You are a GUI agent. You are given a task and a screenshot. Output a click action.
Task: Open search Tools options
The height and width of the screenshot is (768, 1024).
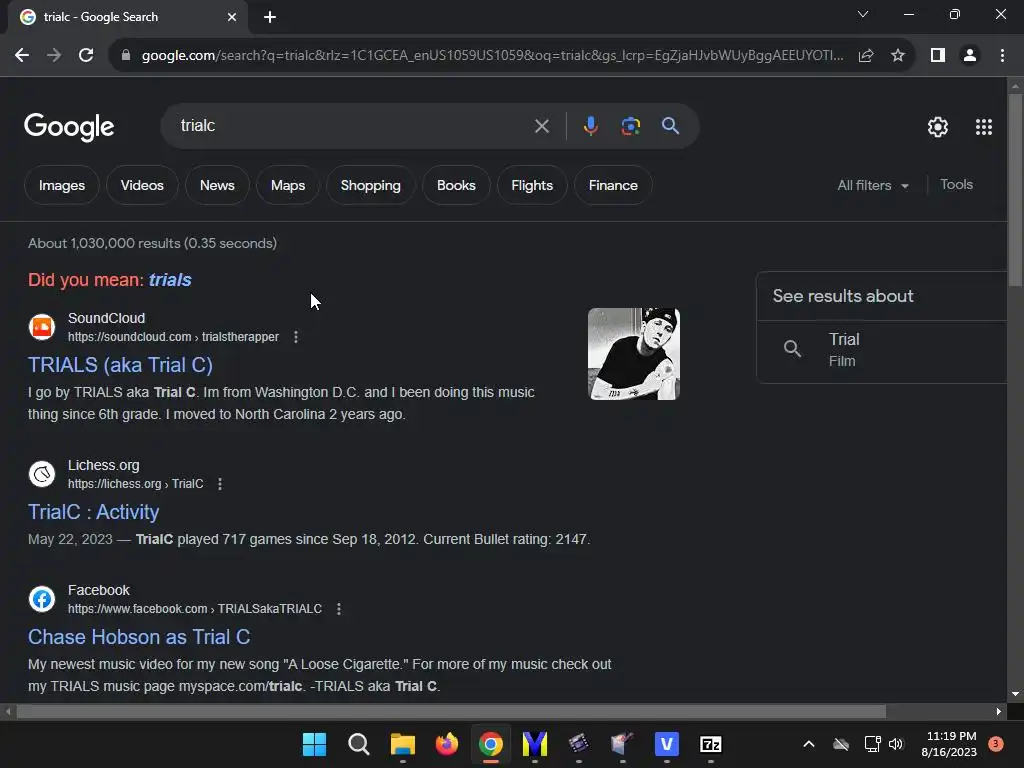click(956, 185)
